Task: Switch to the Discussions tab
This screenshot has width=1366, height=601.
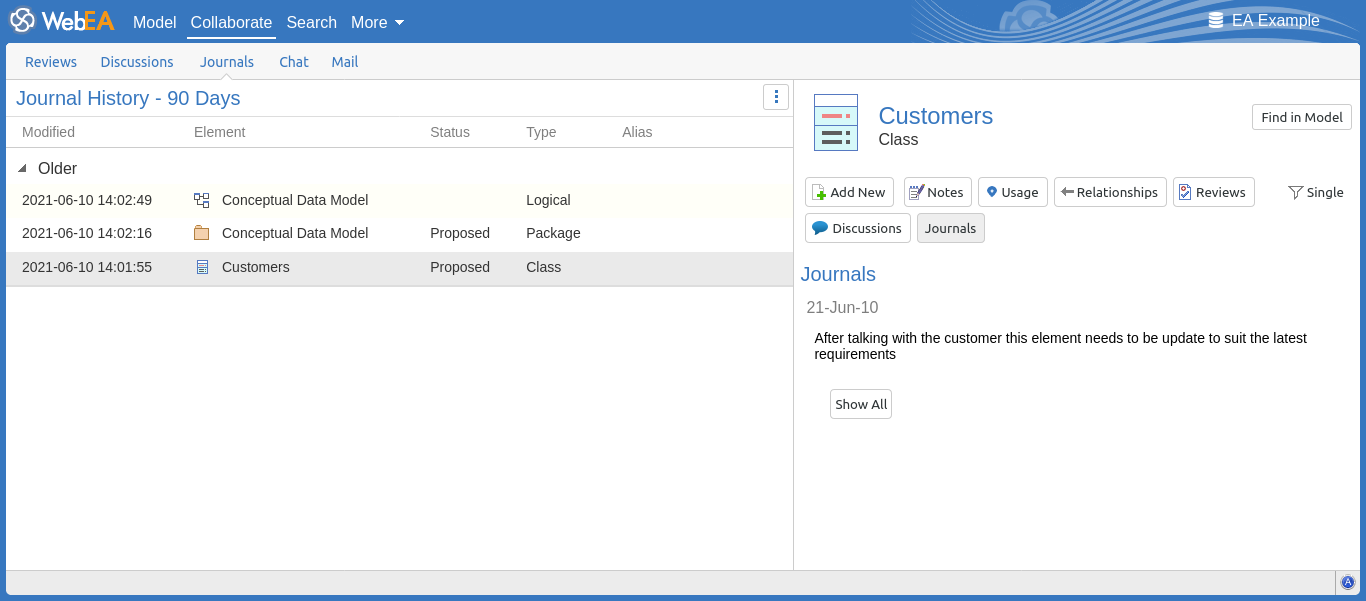Action: (137, 62)
